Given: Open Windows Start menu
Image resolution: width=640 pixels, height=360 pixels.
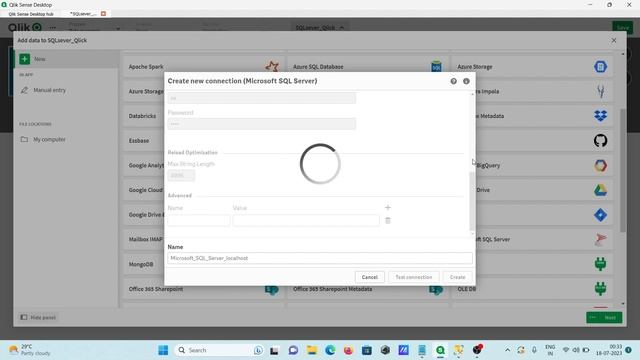Looking at the screenshot, I should click(x=163, y=350).
